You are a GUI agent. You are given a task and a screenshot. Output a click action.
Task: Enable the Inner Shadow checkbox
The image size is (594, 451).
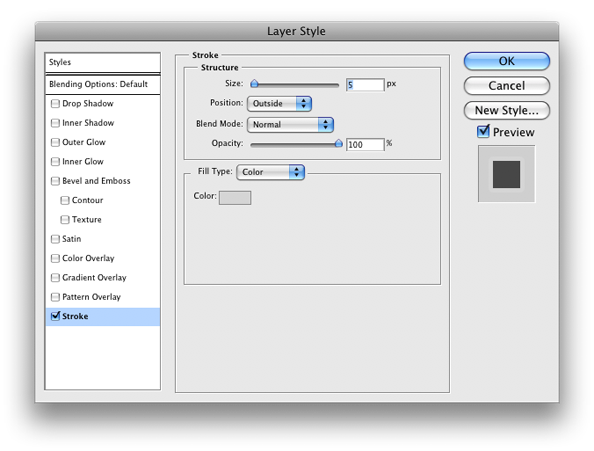55,123
